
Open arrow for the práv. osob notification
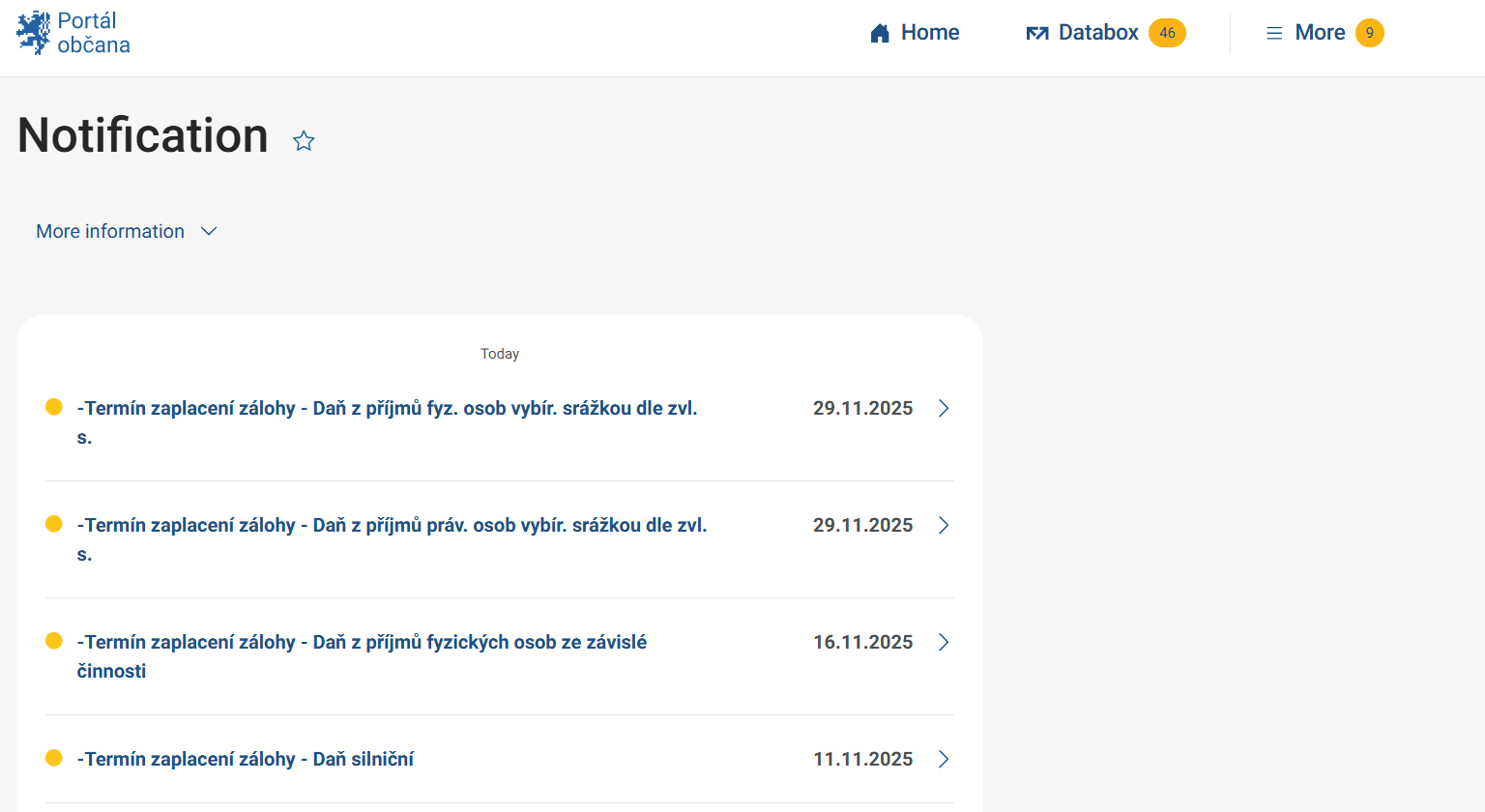944,525
